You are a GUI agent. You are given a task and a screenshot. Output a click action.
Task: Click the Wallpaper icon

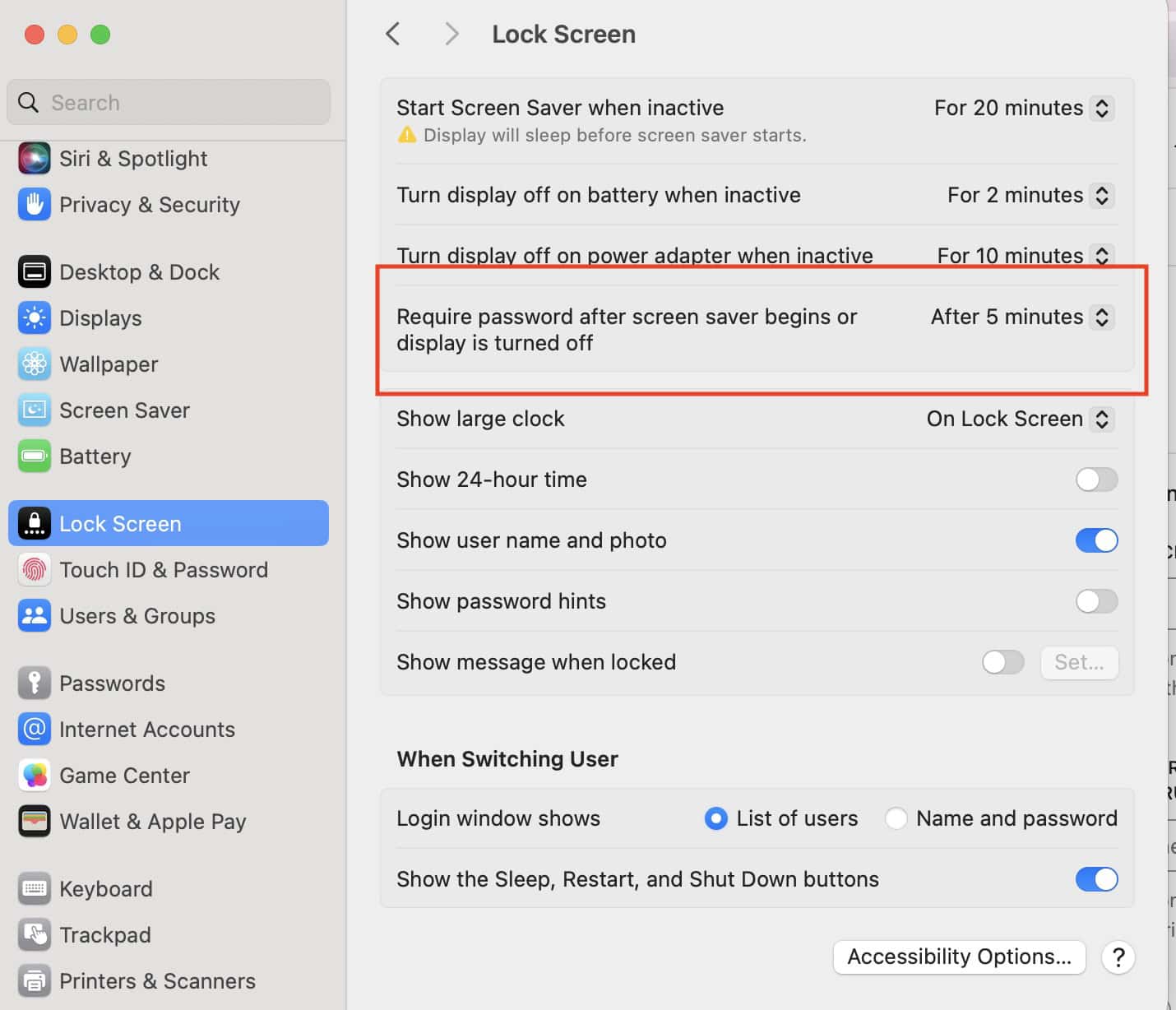[34, 364]
